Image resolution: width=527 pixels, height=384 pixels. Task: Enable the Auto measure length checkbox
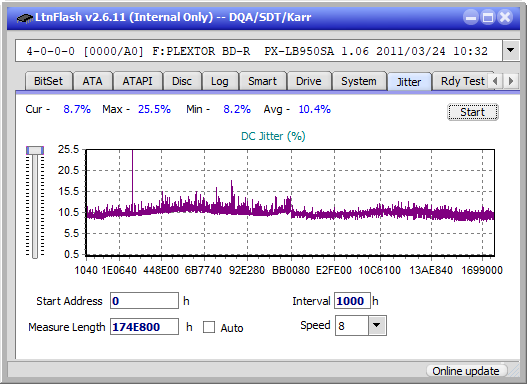click(209, 327)
